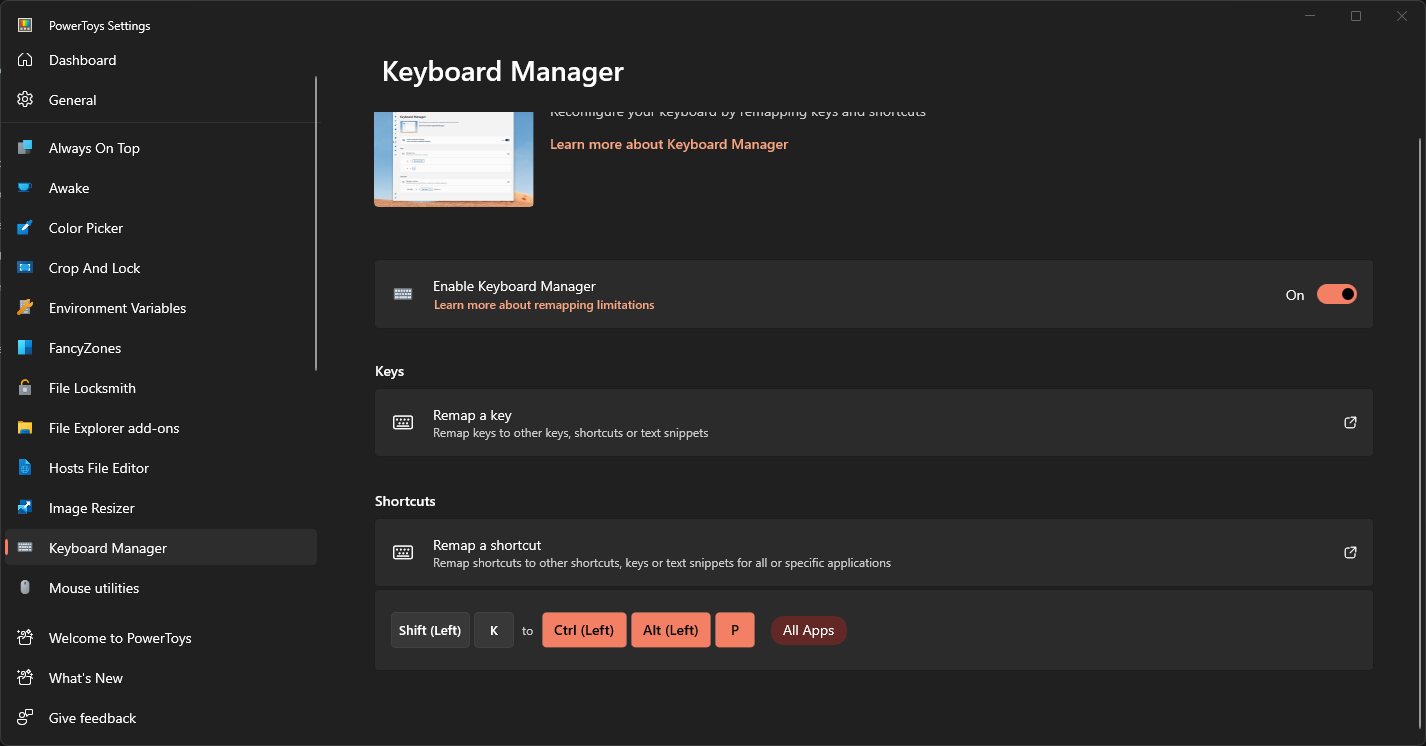Open Learn more about Keyboard Manager link
Image resolution: width=1426 pixels, height=746 pixels.
point(669,144)
